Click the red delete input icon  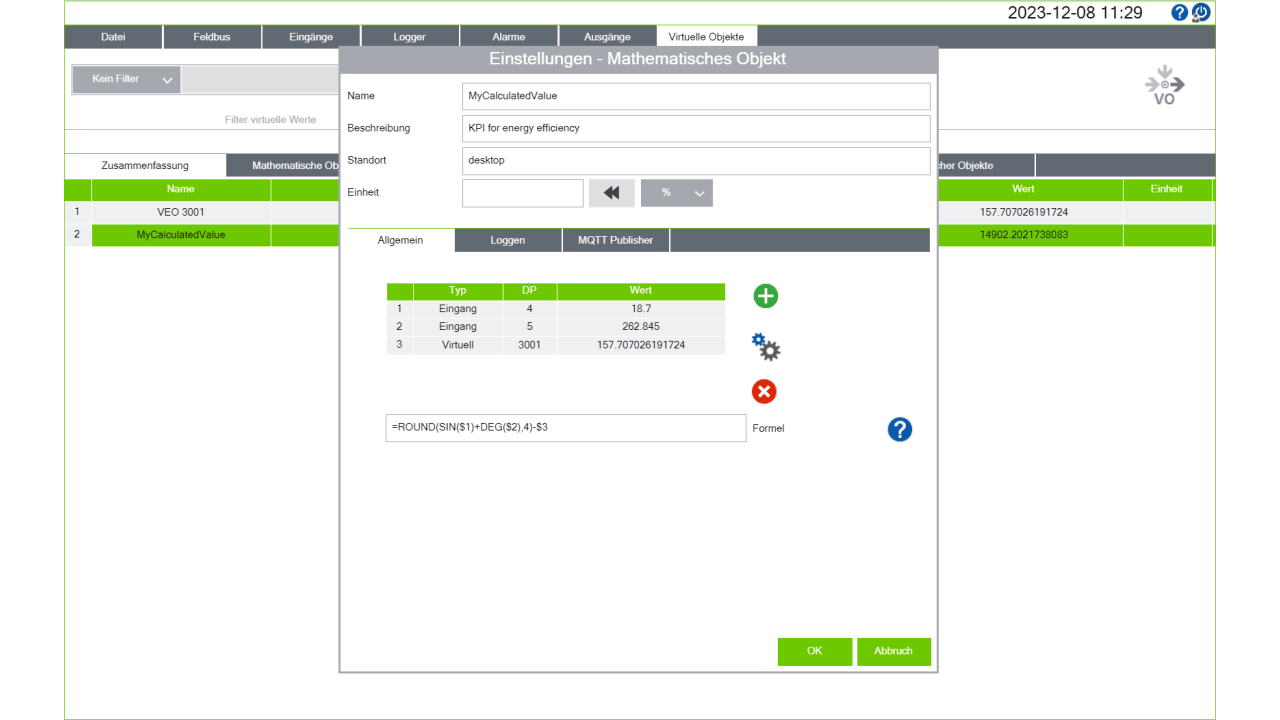click(x=764, y=391)
